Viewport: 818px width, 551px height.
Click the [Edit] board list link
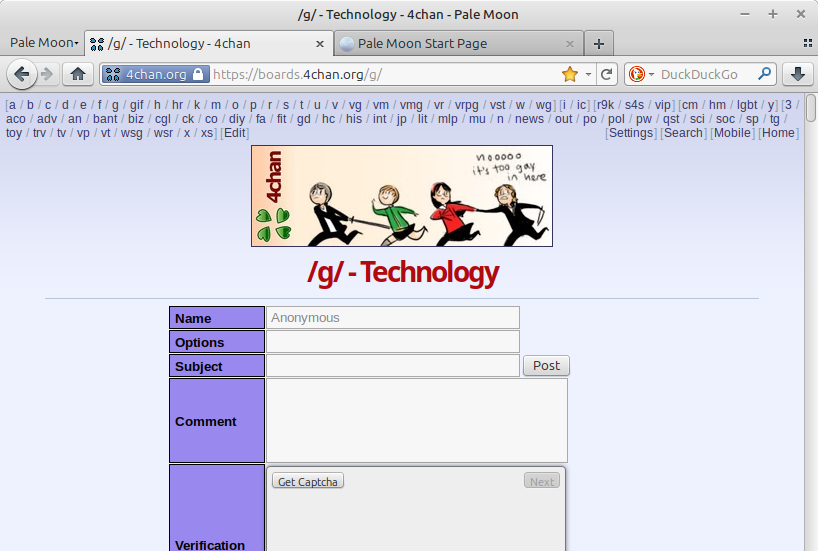click(235, 133)
